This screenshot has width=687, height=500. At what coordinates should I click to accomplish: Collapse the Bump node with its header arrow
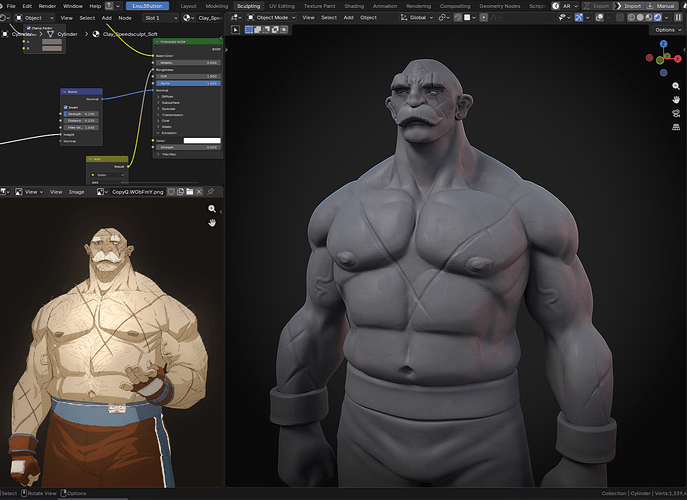tap(64, 92)
